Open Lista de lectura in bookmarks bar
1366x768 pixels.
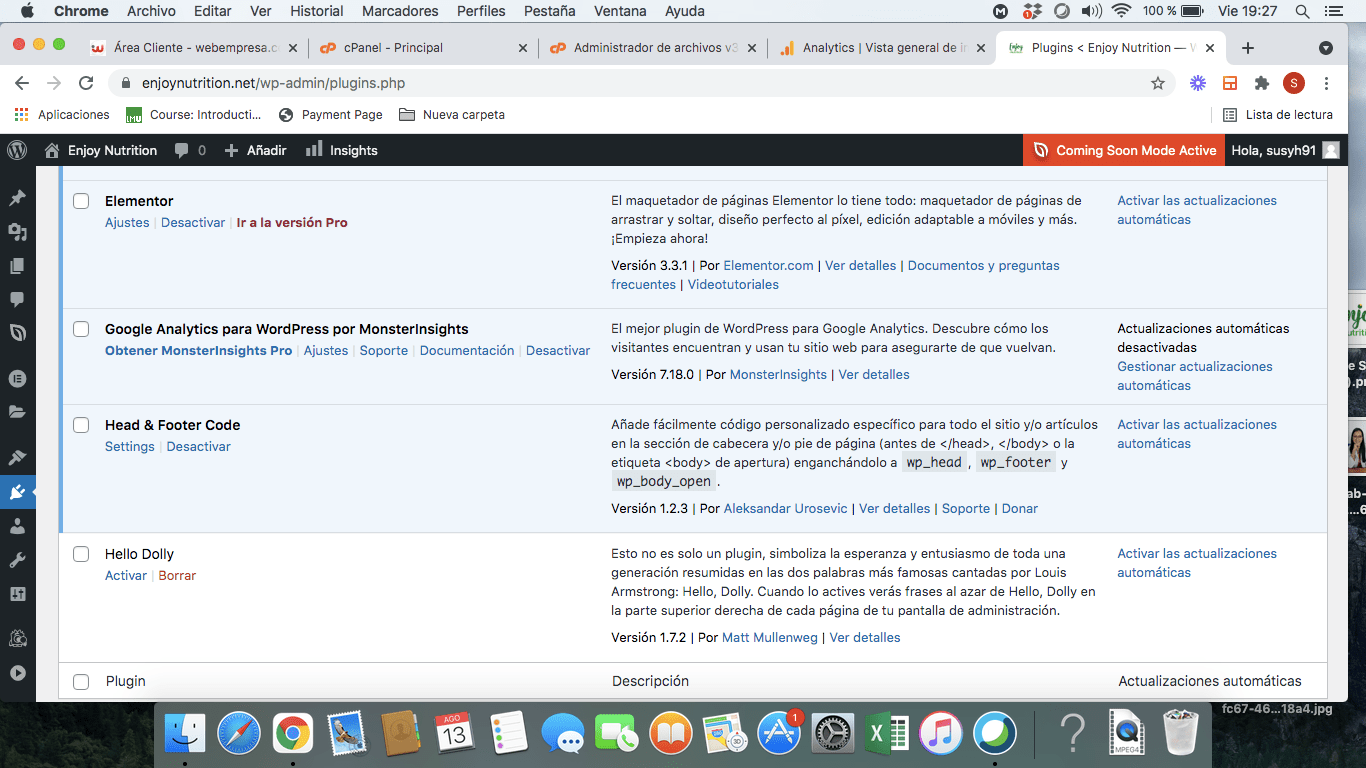tap(1278, 115)
